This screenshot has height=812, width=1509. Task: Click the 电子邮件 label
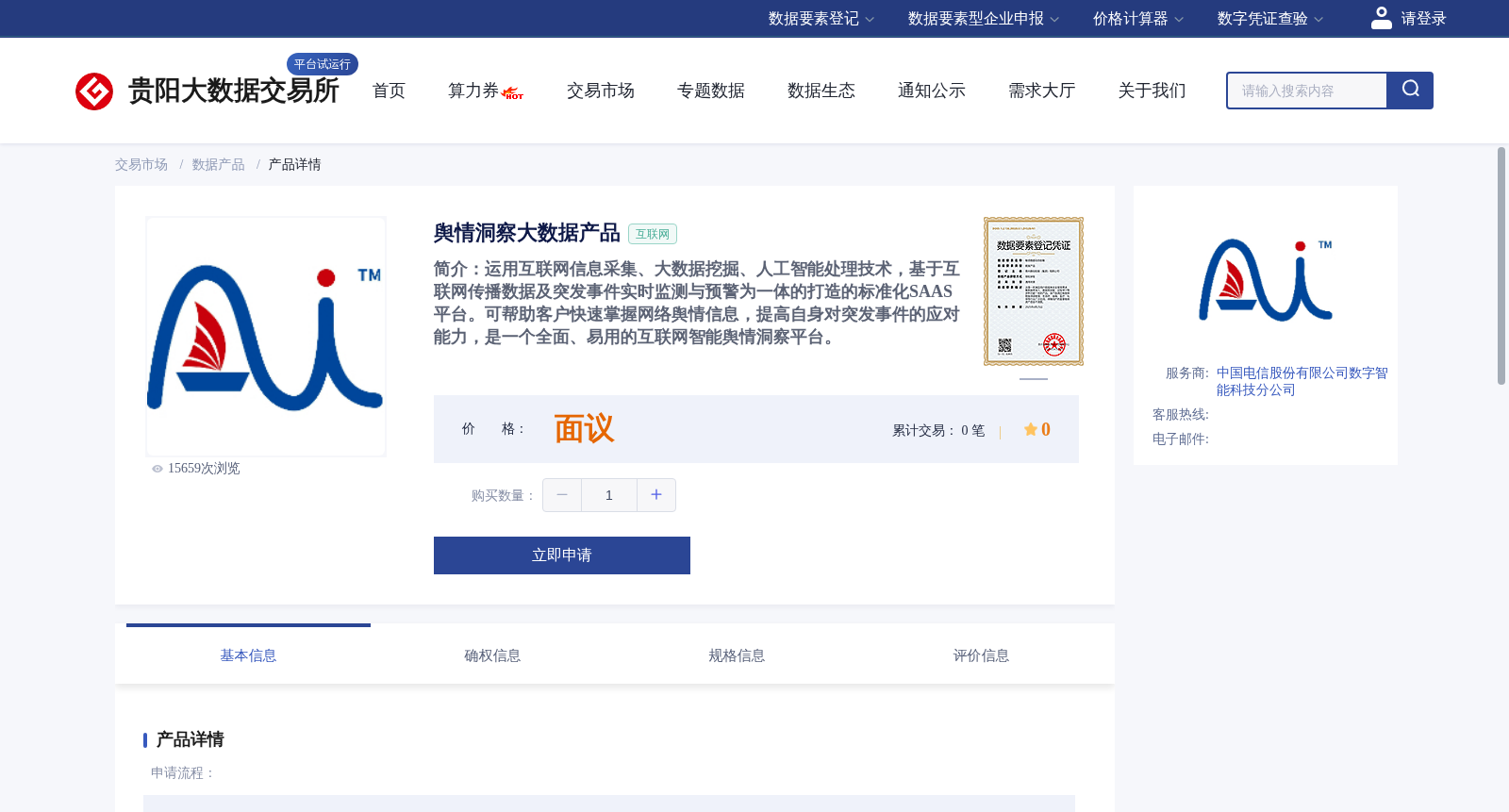pyautogui.click(x=1181, y=439)
